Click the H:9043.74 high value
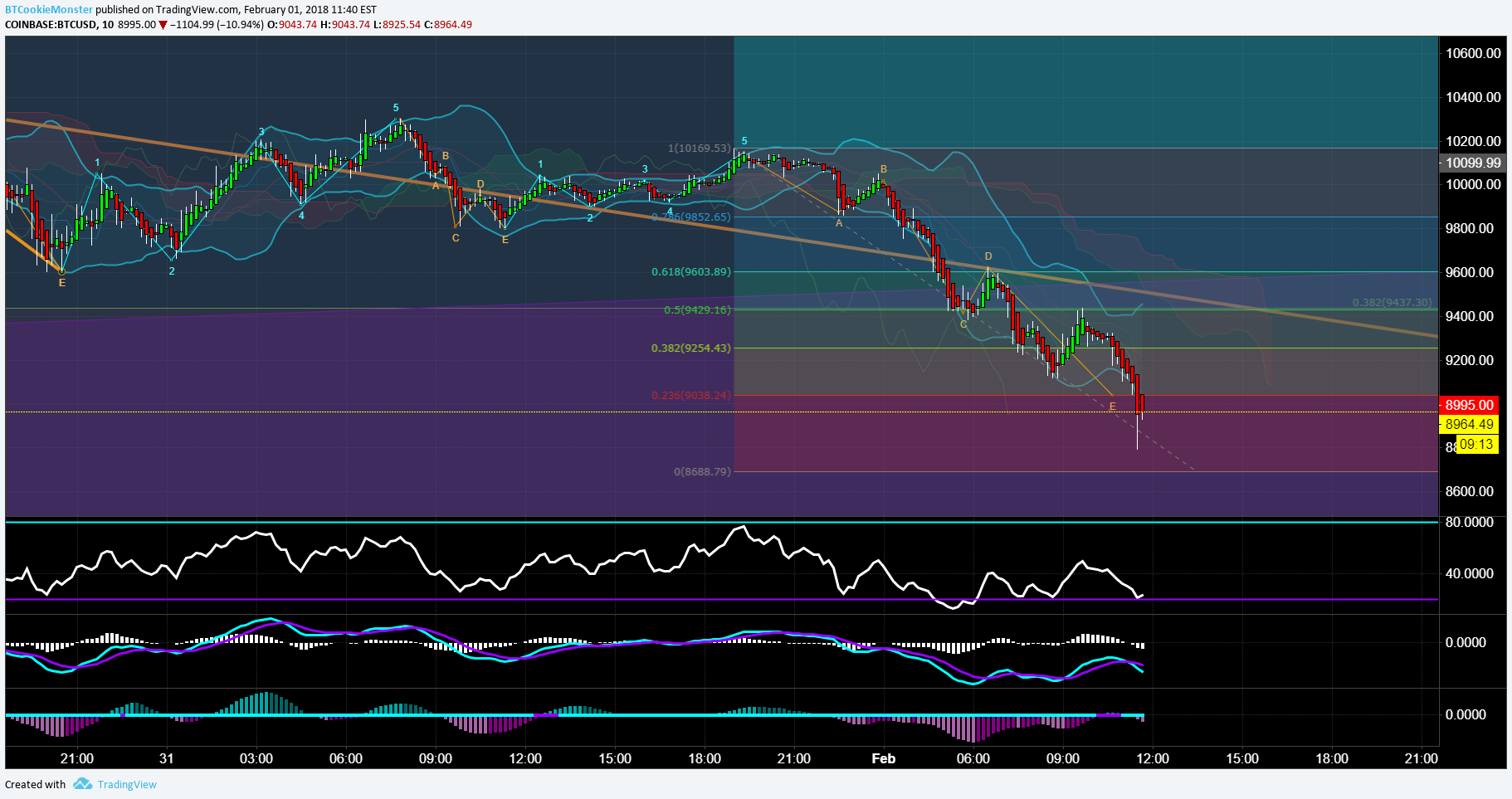1512x799 pixels. click(x=345, y=25)
